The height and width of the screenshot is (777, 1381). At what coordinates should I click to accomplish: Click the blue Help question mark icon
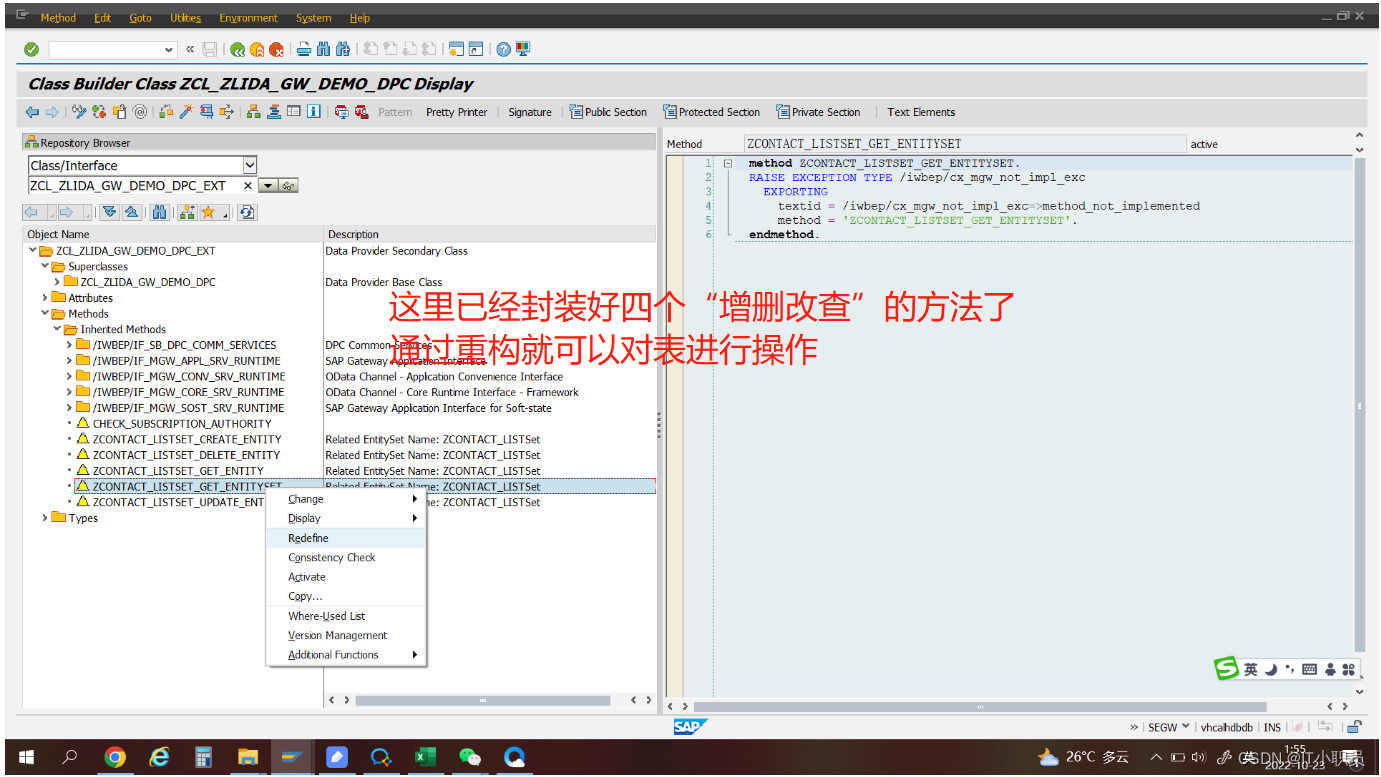pos(504,49)
